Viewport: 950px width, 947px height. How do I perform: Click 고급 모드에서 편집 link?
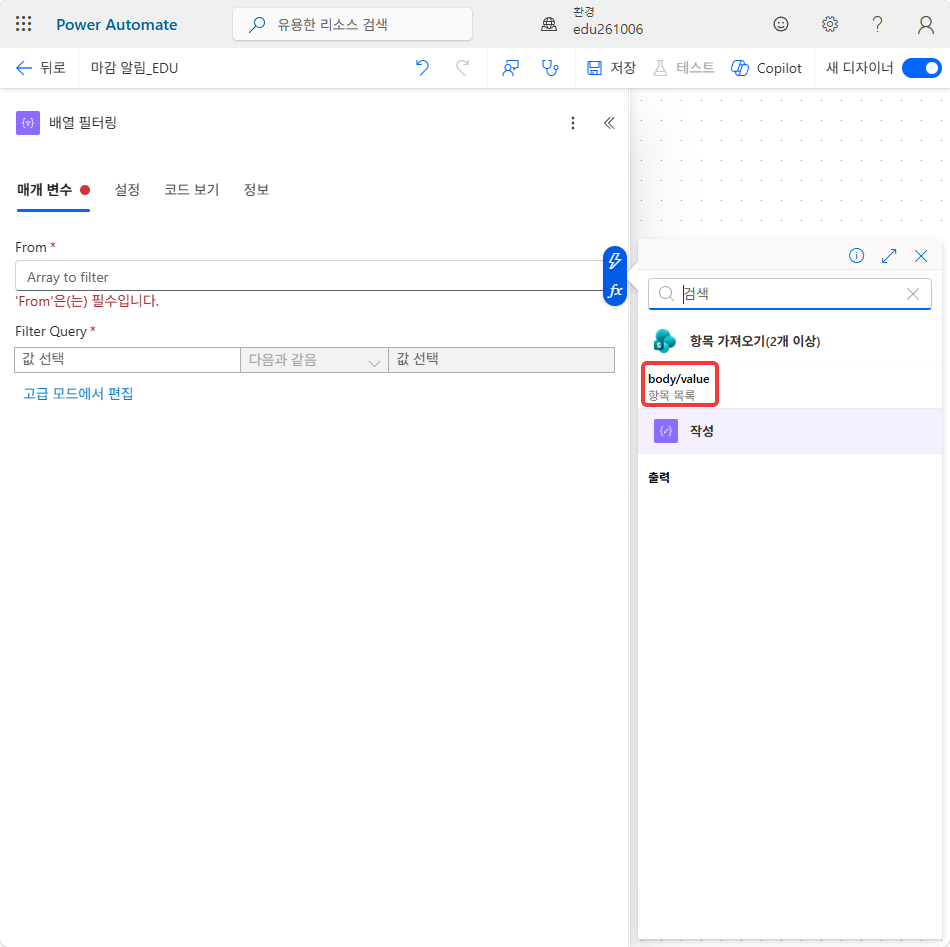coord(78,394)
